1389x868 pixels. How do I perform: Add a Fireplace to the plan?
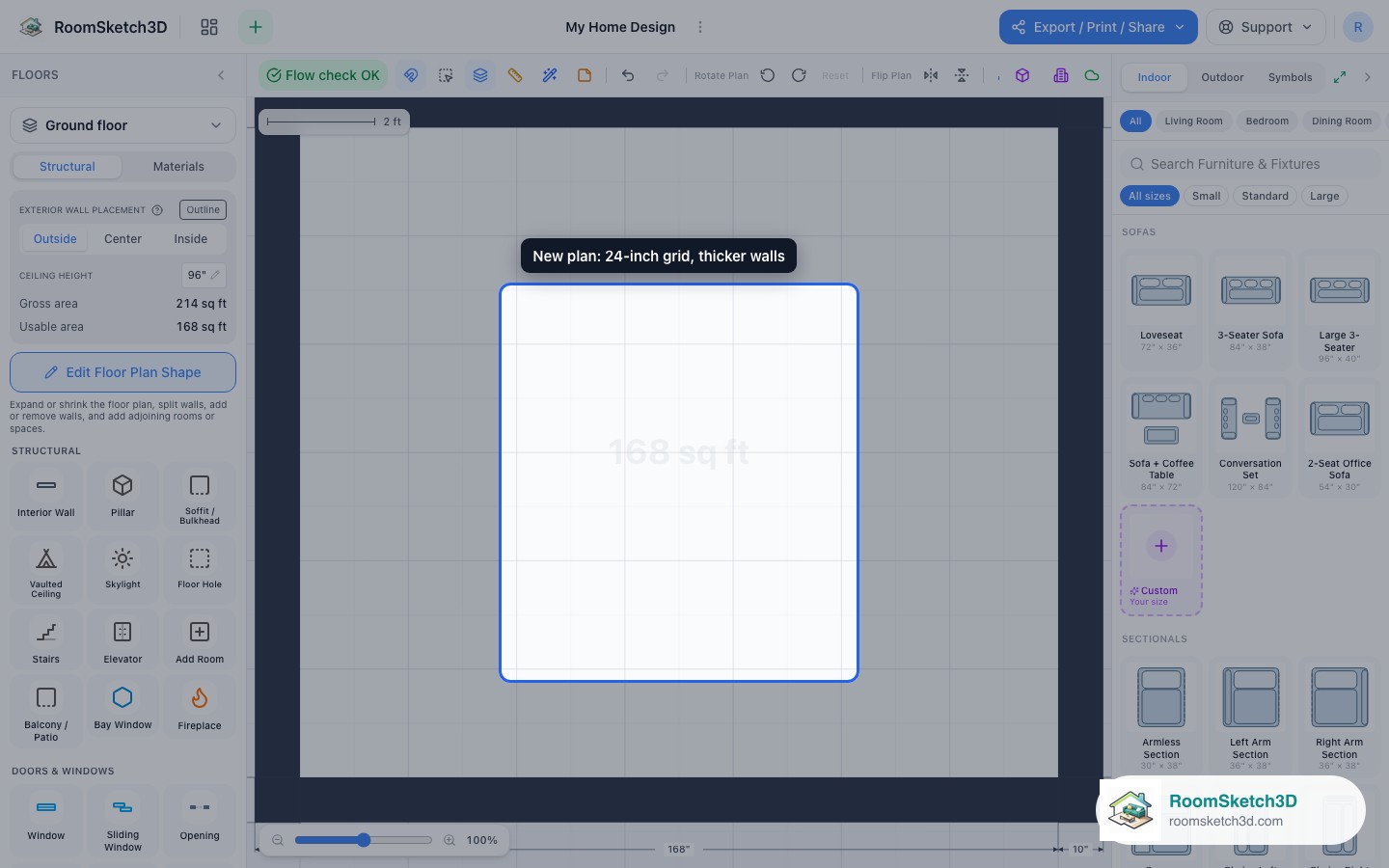click(x=200, y=709)
